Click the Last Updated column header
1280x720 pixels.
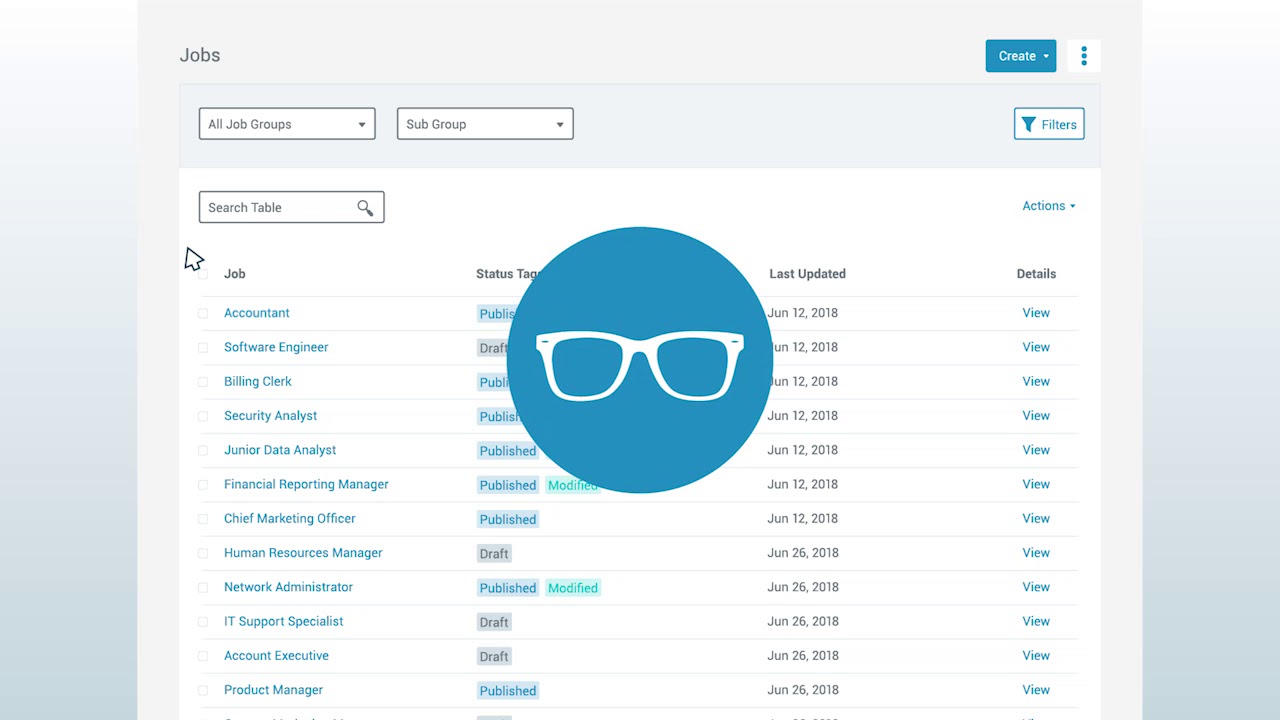pyautogui.click(x=807, y=274)
